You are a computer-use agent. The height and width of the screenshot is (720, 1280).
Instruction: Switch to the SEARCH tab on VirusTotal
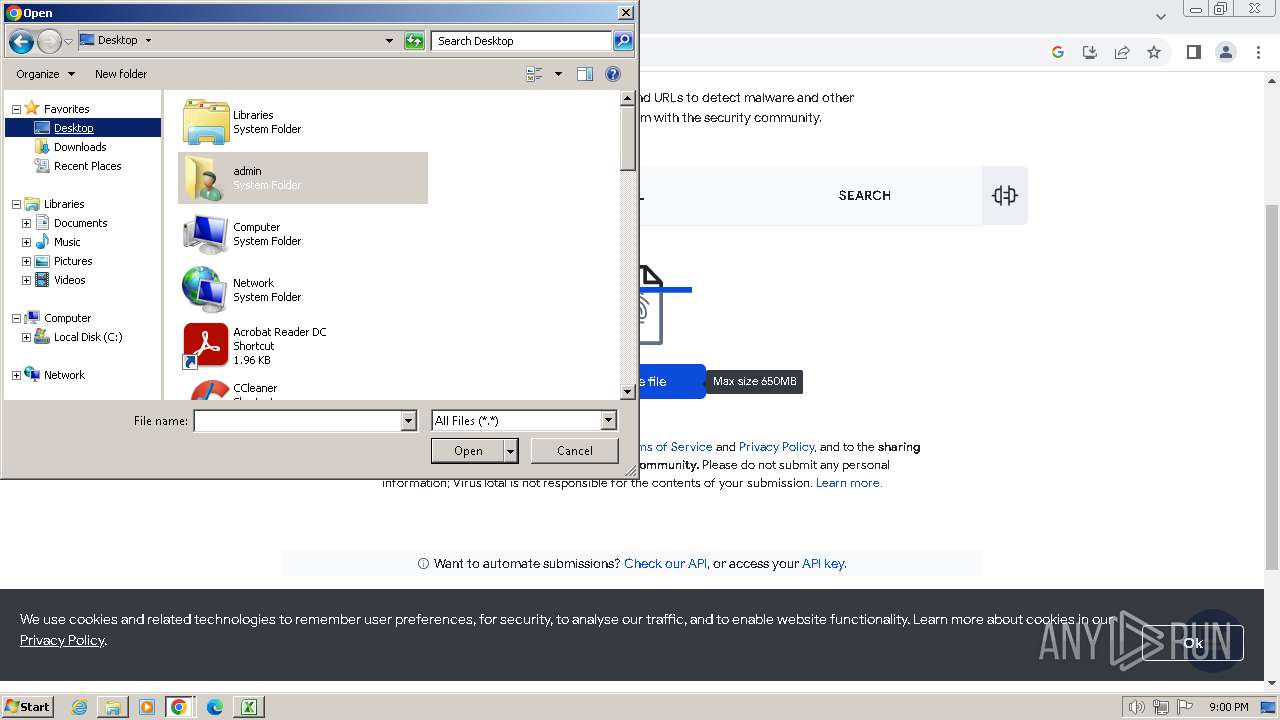(x=864, y=196)
